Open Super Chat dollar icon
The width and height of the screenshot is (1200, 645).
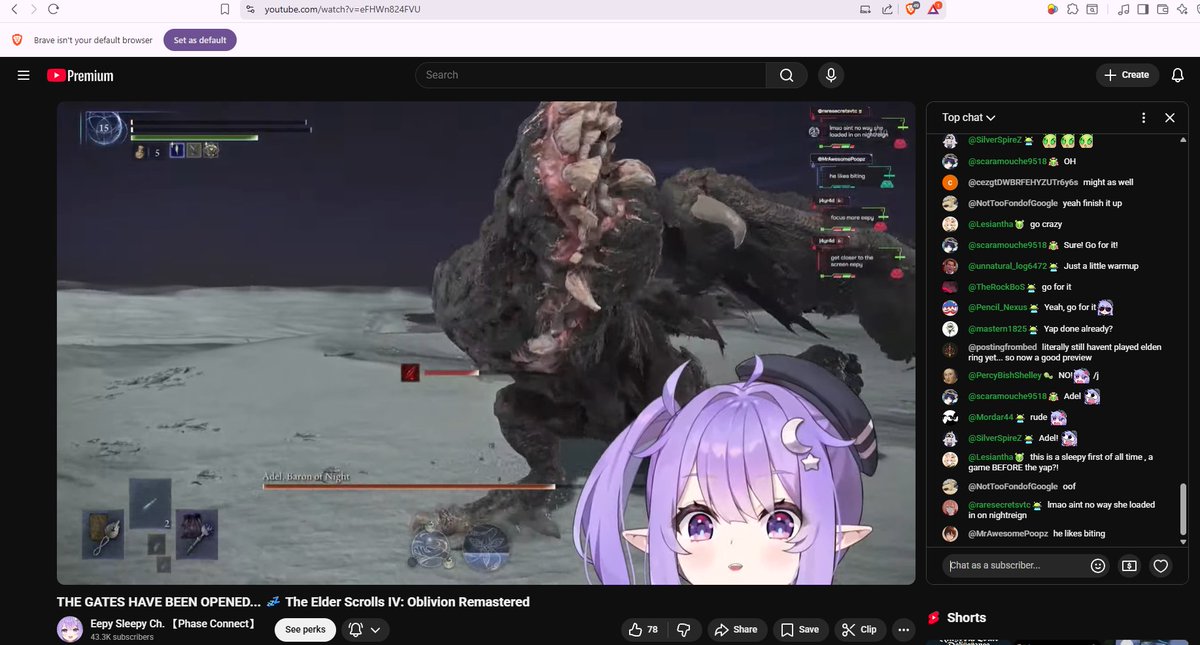coord(1129,565)
